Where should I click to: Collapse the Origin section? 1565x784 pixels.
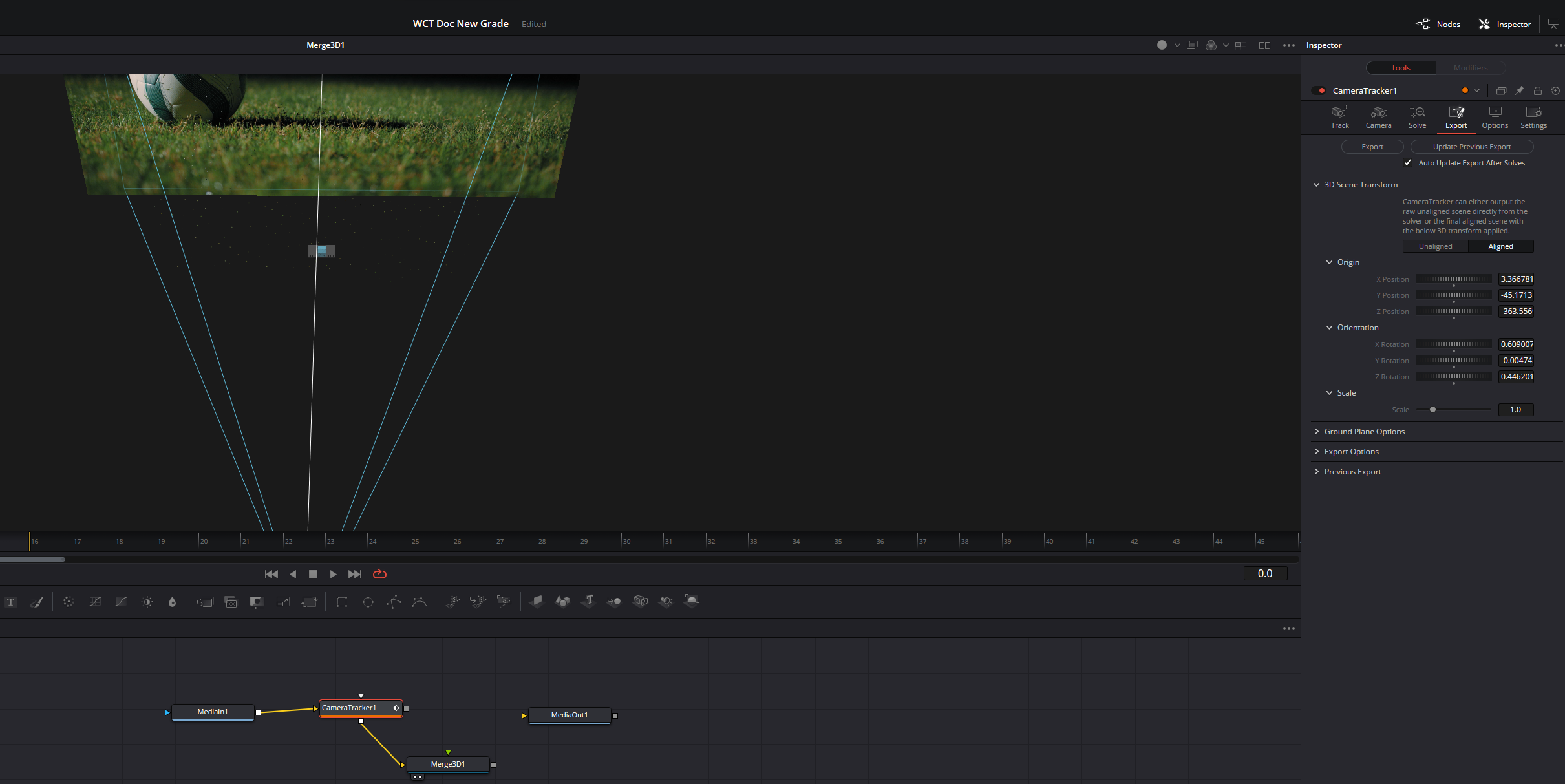tap(1329, 262)
